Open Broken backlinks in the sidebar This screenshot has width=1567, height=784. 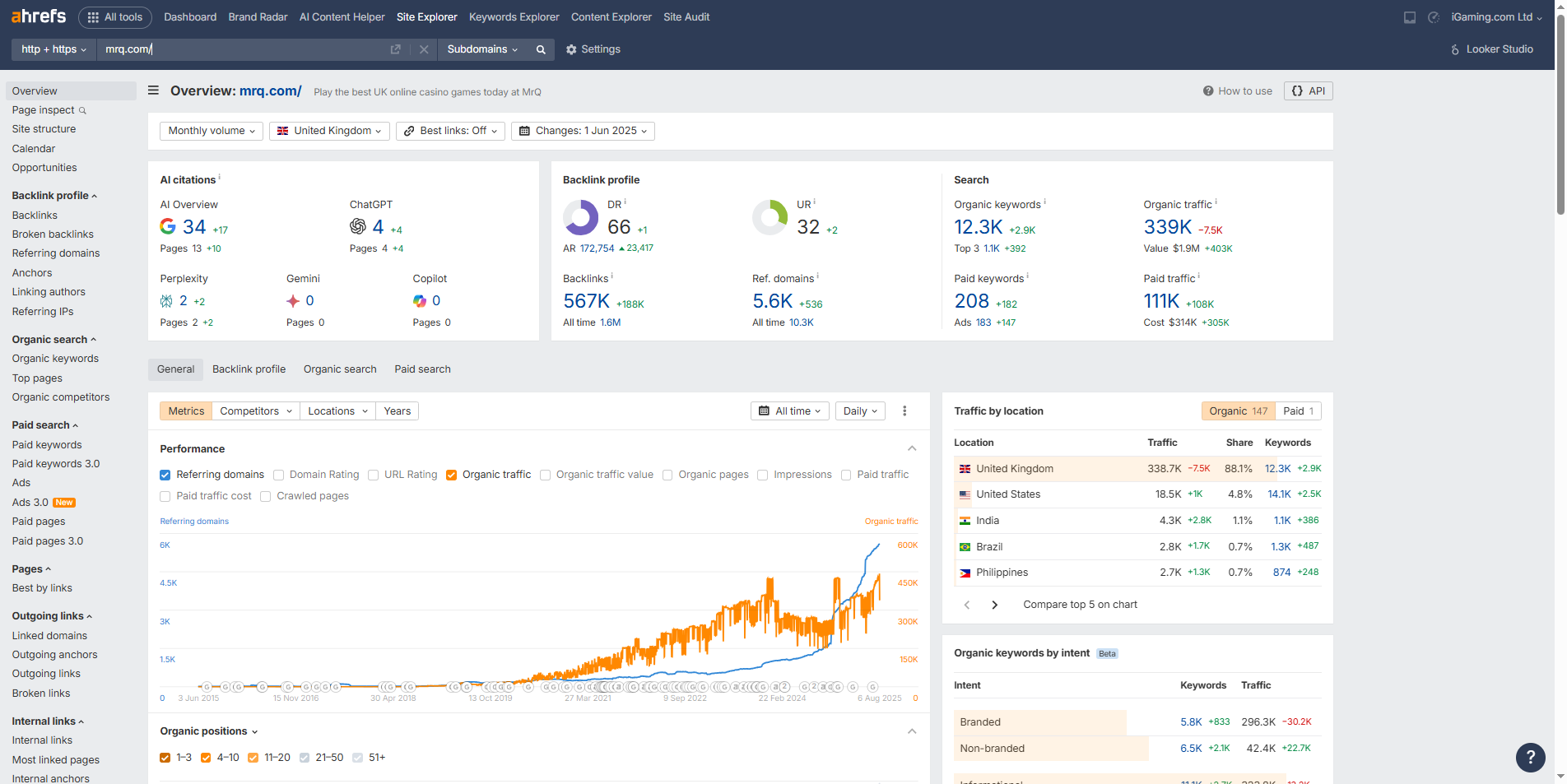pos(53,234)
